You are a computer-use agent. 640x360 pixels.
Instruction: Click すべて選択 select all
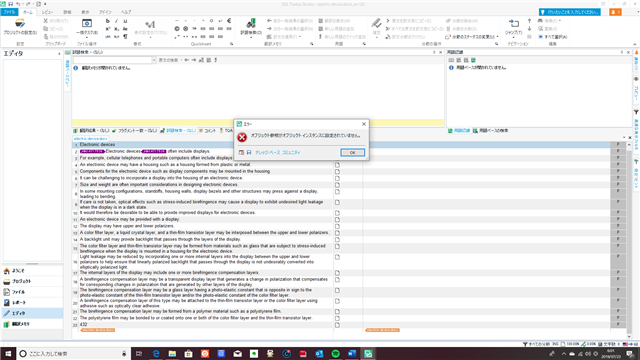click(553, 37)
